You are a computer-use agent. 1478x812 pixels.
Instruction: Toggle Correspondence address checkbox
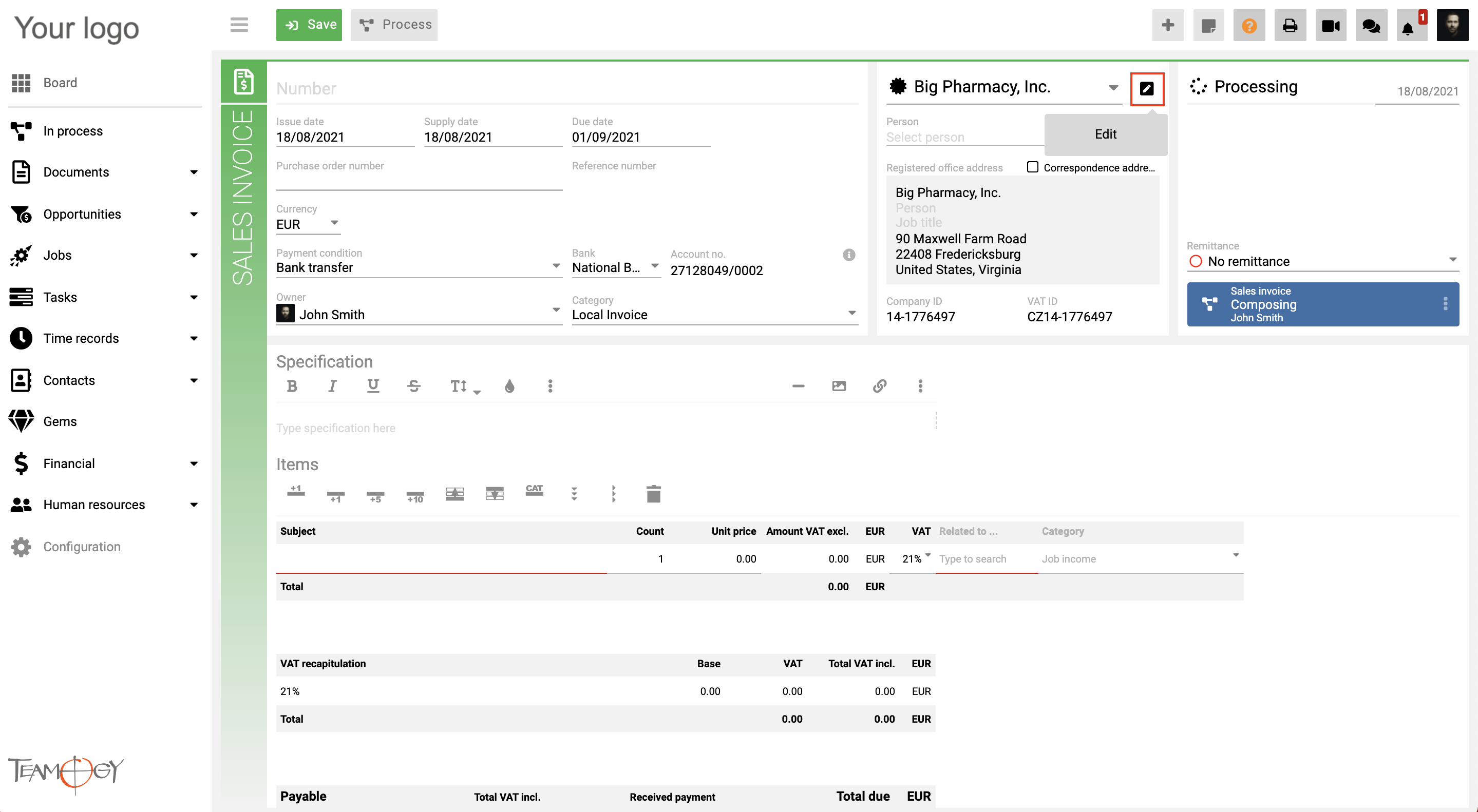[x=1032, y=167]
